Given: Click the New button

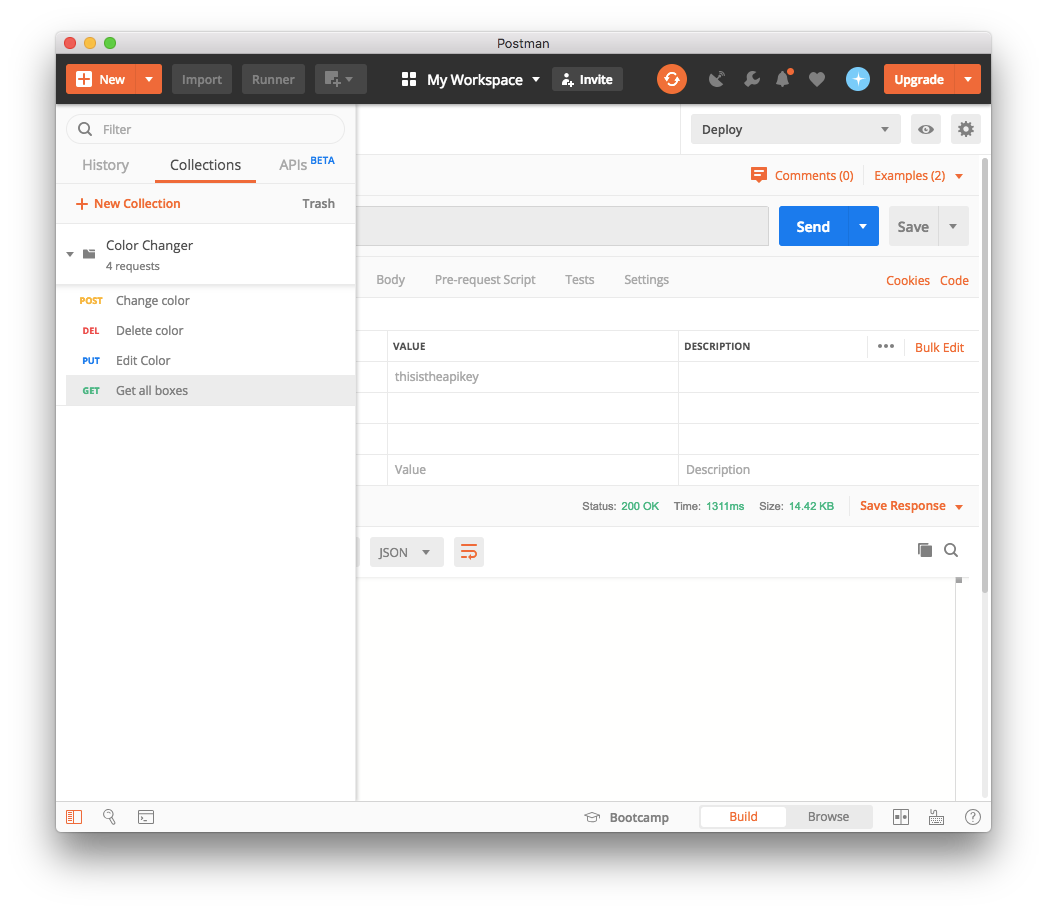Looking at the screenshot, I should (101, 79).
